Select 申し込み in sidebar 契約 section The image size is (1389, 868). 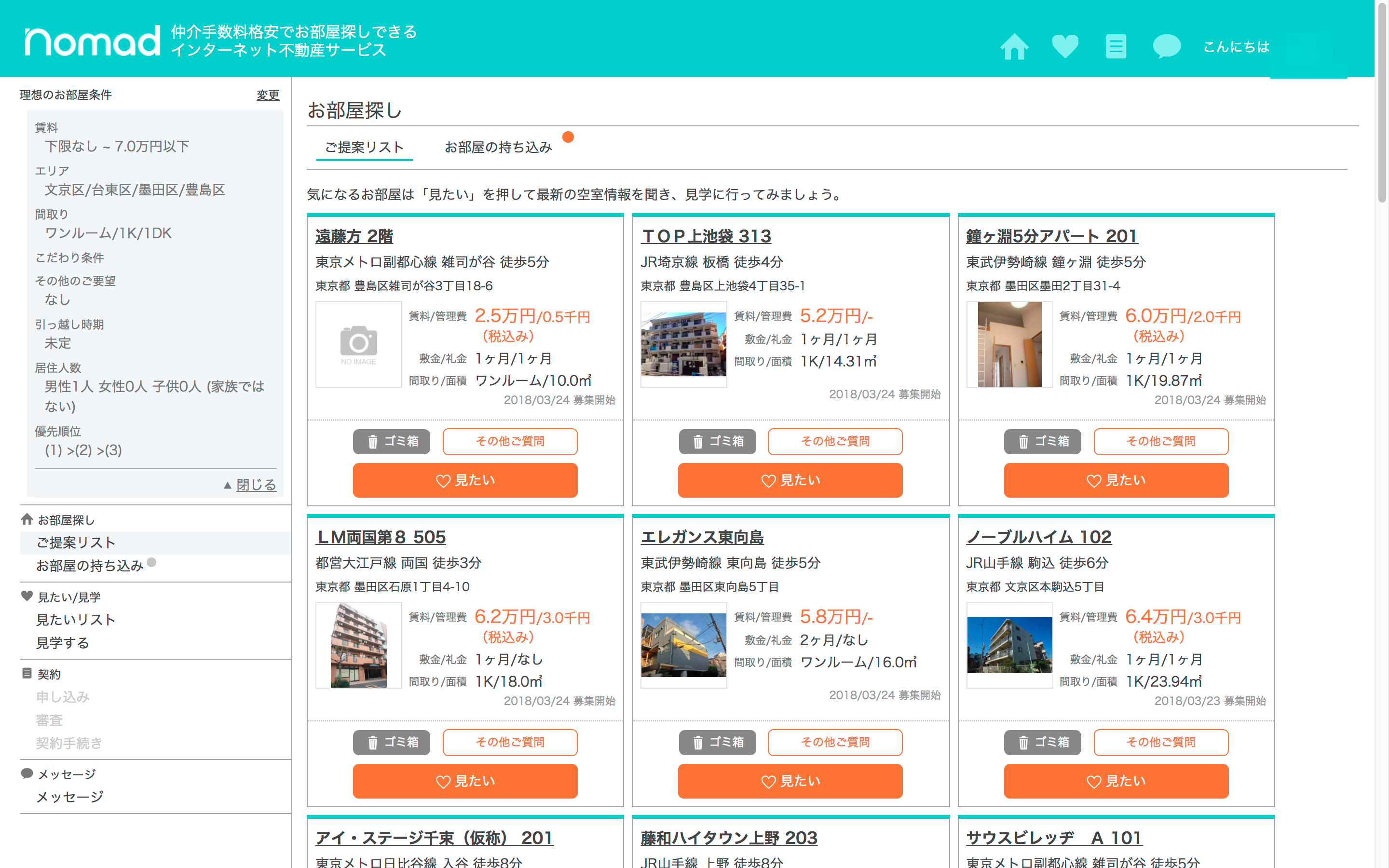(63, 697)
